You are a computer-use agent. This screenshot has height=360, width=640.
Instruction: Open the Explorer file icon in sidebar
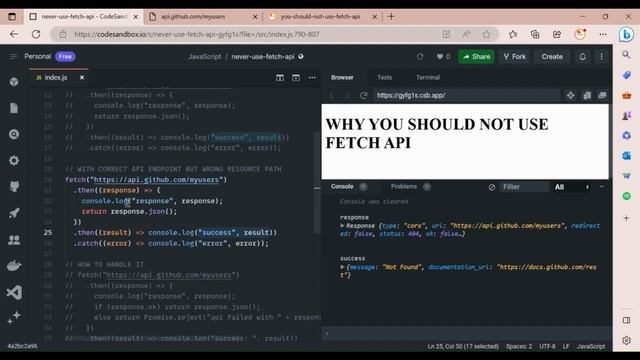[x=14, y=108]
